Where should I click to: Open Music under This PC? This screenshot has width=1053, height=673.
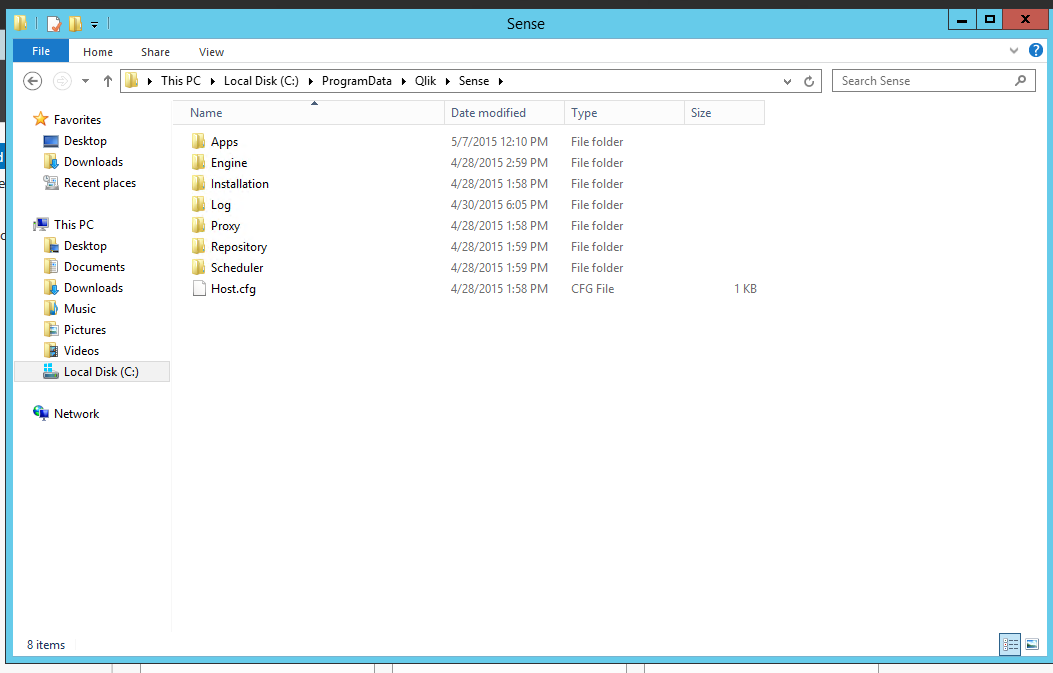coord(79,309)
